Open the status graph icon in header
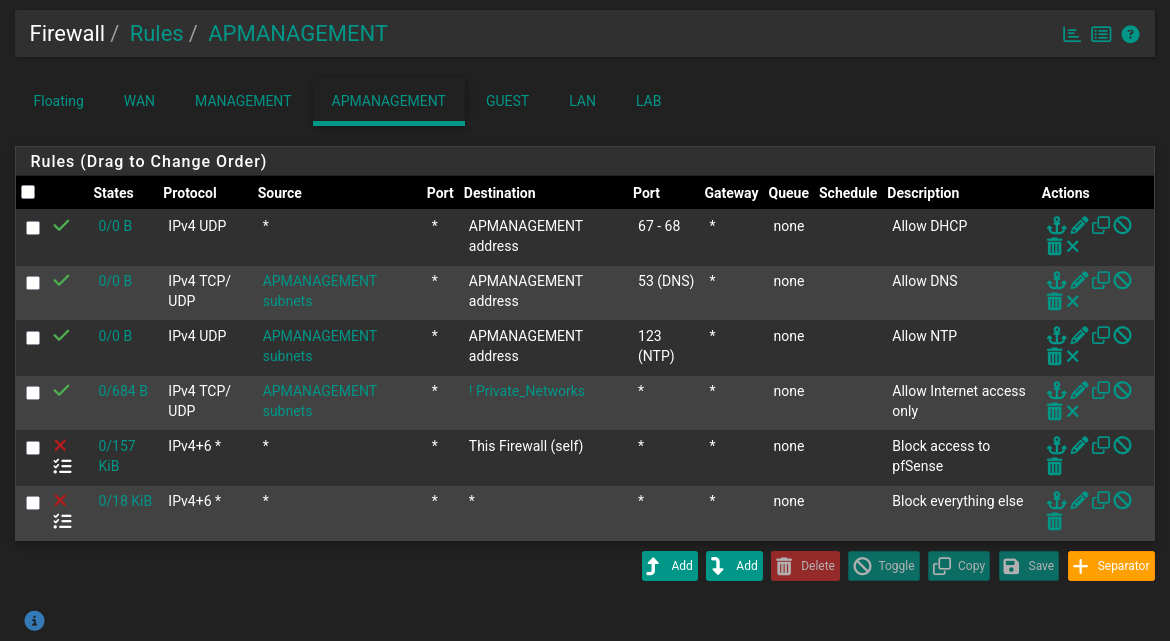Viewport: 1170px width, 641px height. (1071, 34)
